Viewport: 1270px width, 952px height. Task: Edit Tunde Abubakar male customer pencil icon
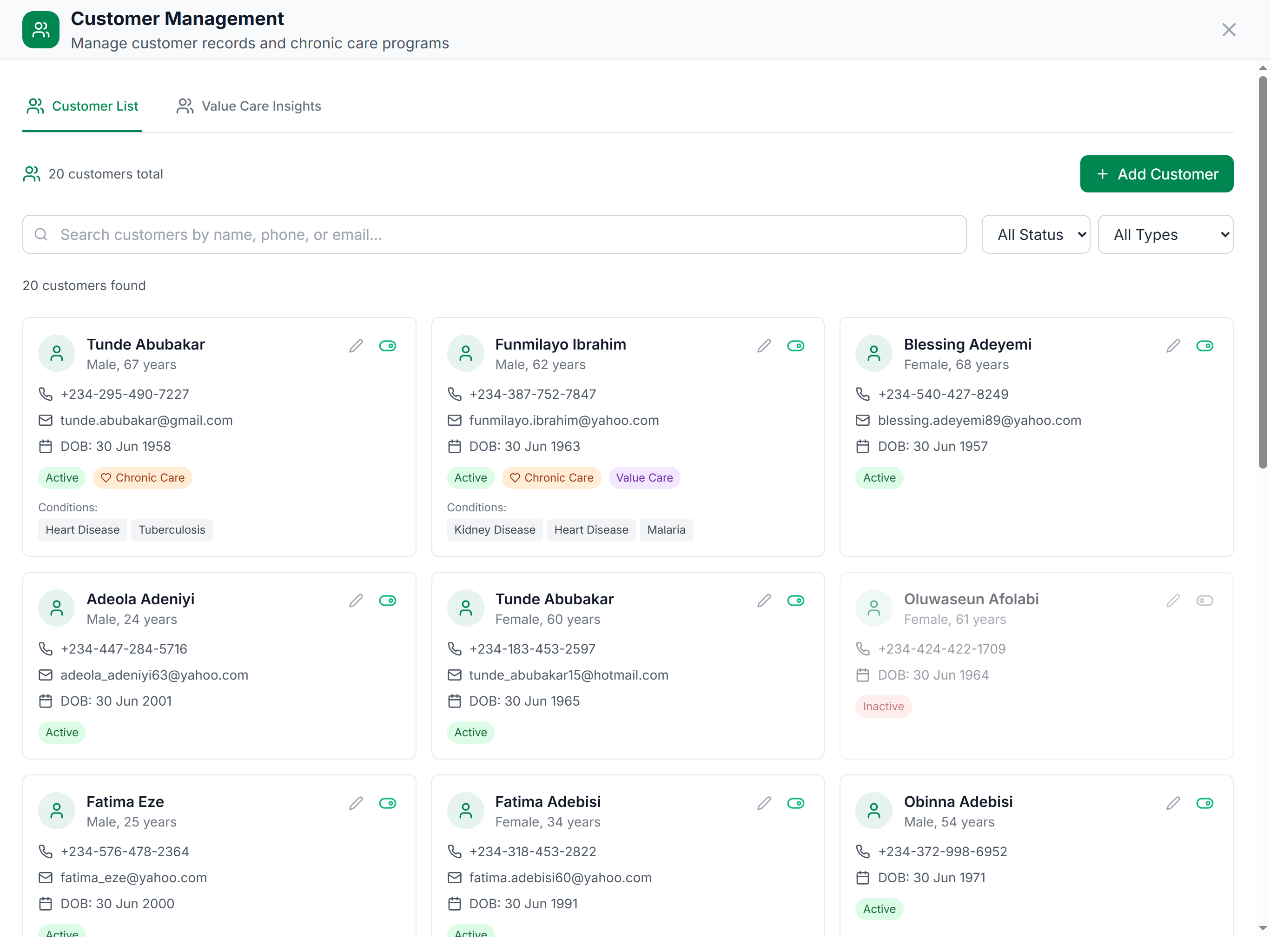click(x=356, y=346)
